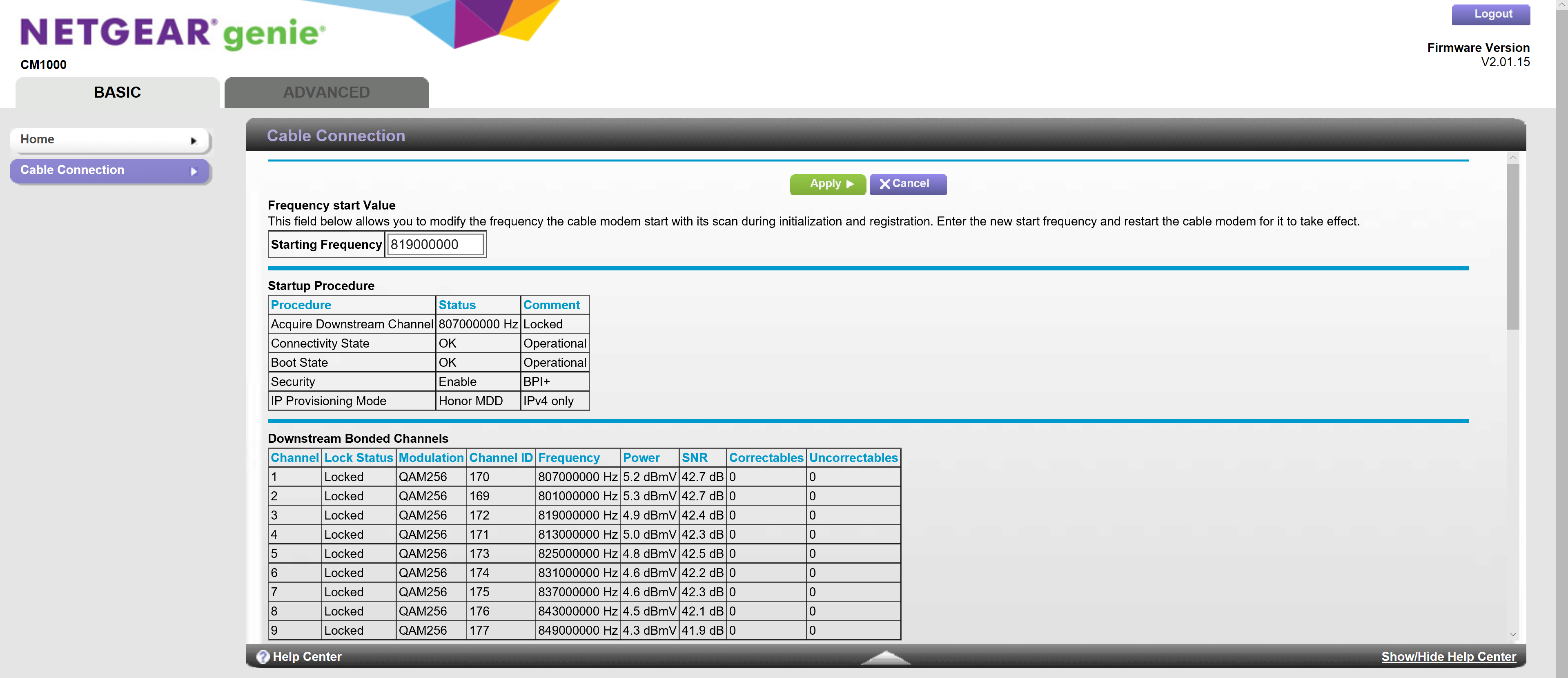Click the Cable Connection panel title
The width and height of the screenshot is (1568, 678).
coord(336,136)
